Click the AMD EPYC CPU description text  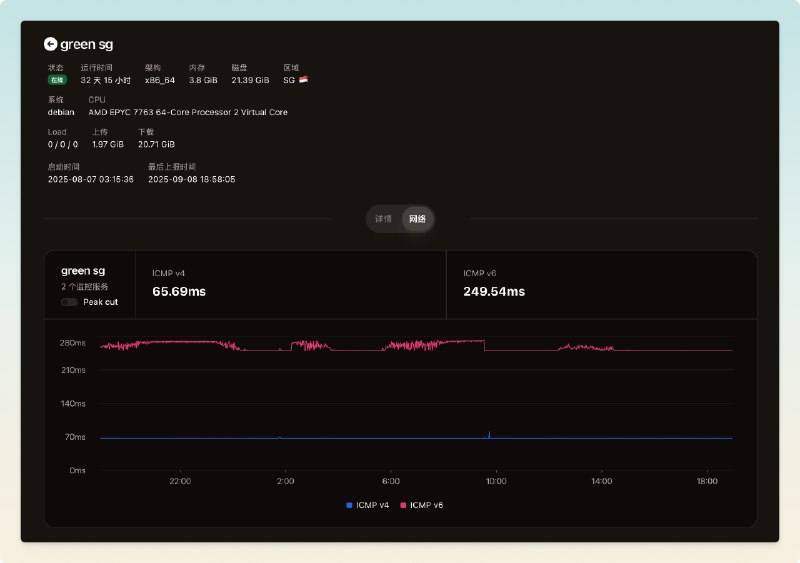tap(188, 112)
